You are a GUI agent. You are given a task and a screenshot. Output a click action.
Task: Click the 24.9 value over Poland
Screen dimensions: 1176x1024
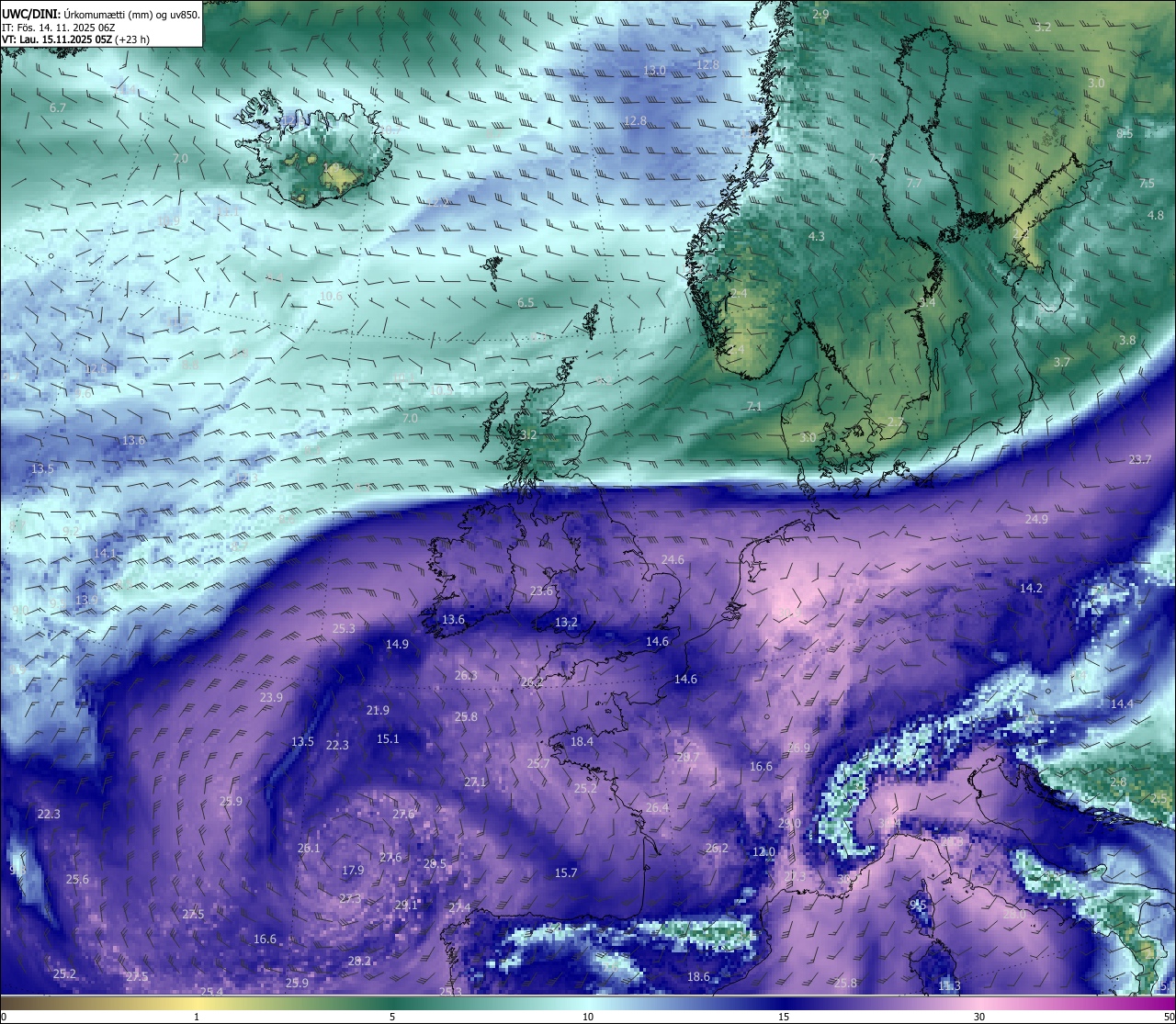pyautogui.click(x=1036, y=519)
